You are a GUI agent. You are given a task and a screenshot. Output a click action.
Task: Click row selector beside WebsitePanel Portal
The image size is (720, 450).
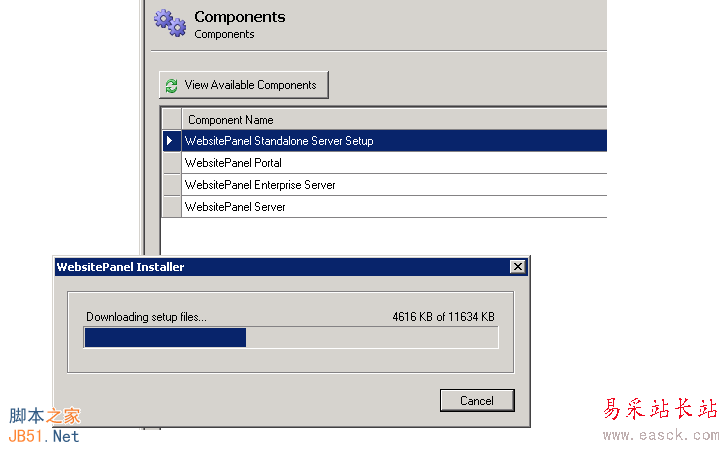[171, 163]
